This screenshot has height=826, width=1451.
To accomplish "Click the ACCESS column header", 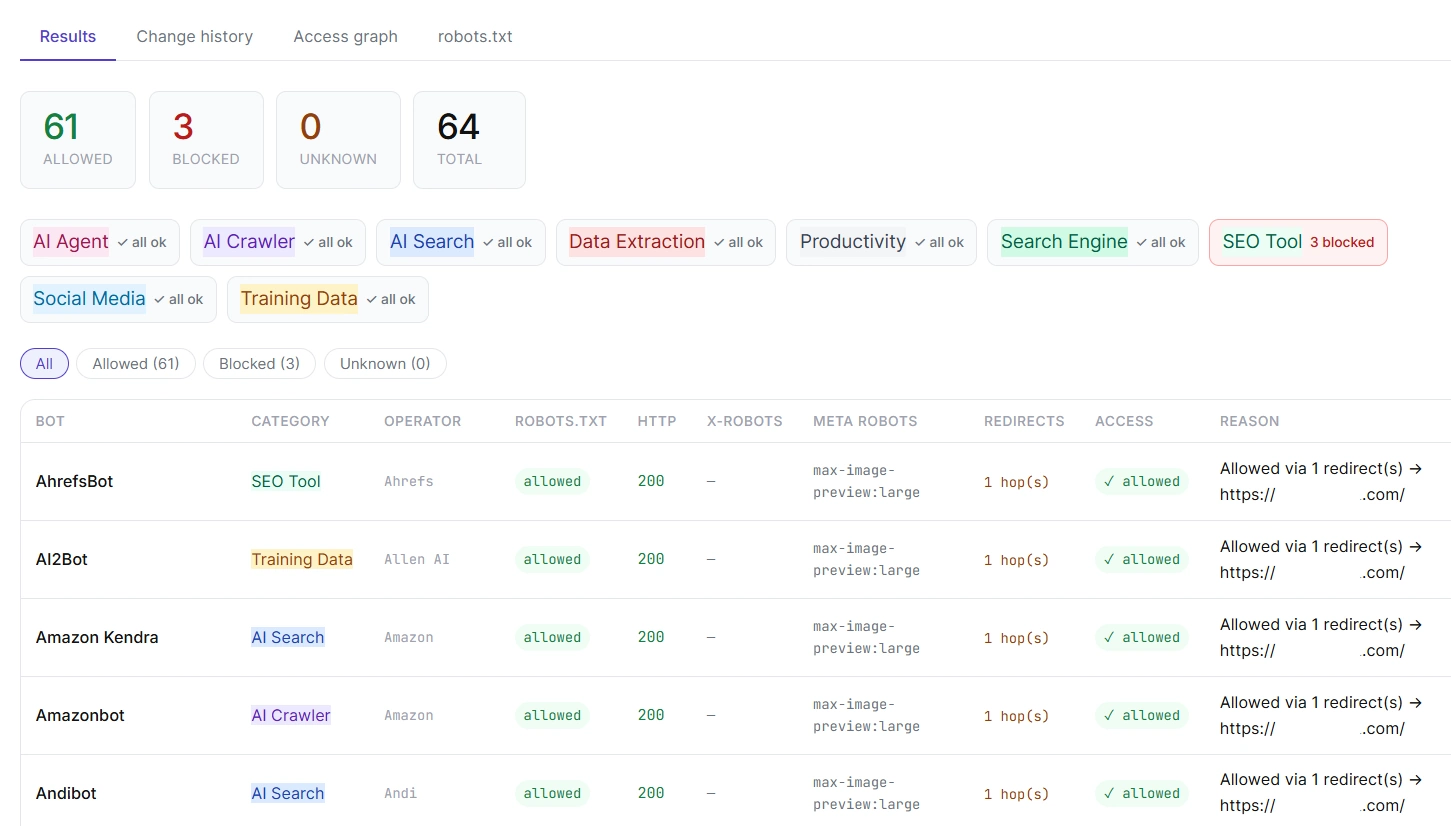I will (x=1124, y=421).
